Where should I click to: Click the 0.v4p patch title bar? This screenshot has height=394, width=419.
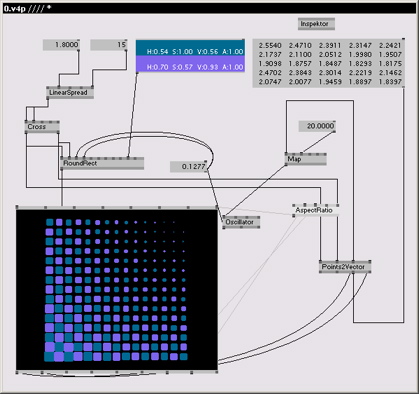click(209, 8)
